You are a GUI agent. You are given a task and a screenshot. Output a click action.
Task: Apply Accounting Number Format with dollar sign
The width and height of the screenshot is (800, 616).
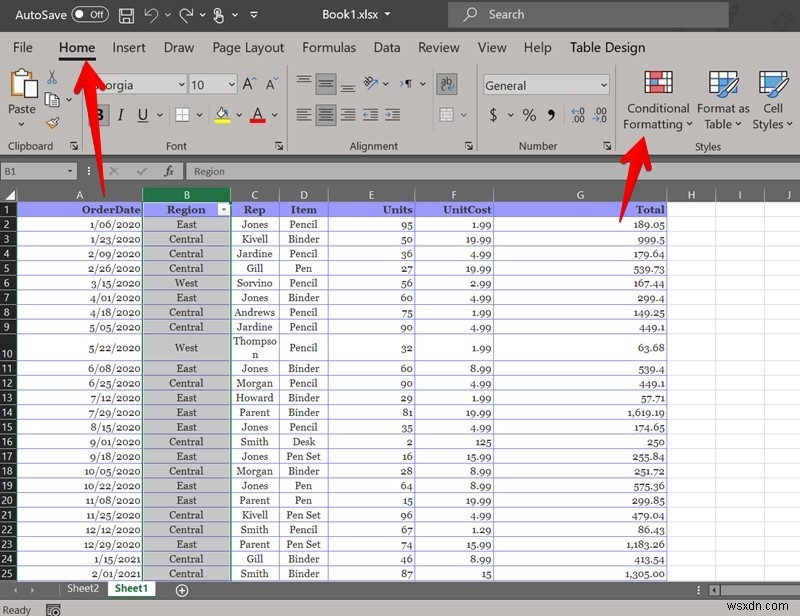[493, 116]
